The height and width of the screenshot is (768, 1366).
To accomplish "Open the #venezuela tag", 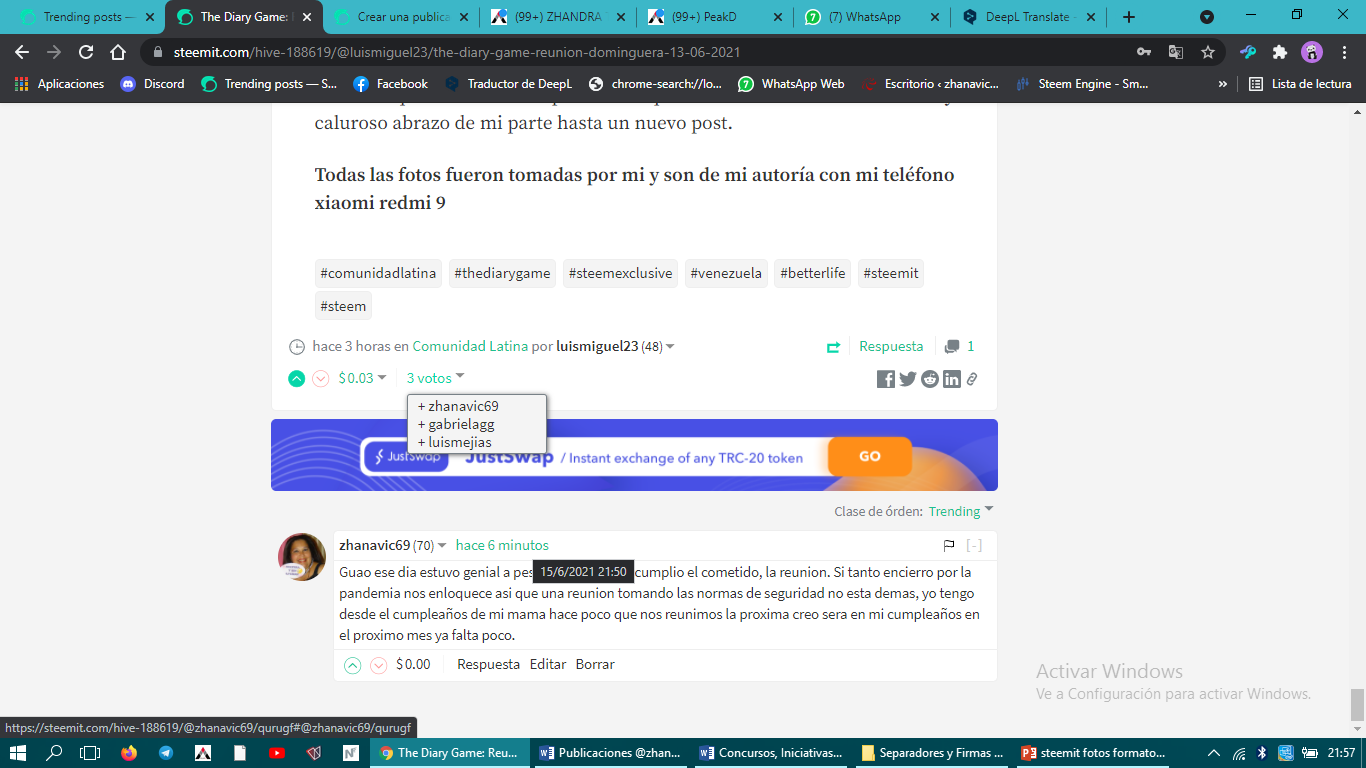I will [726, 273].
